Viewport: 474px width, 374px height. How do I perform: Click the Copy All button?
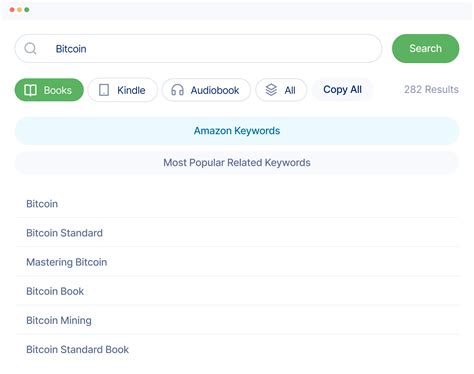tap(342, 90)
